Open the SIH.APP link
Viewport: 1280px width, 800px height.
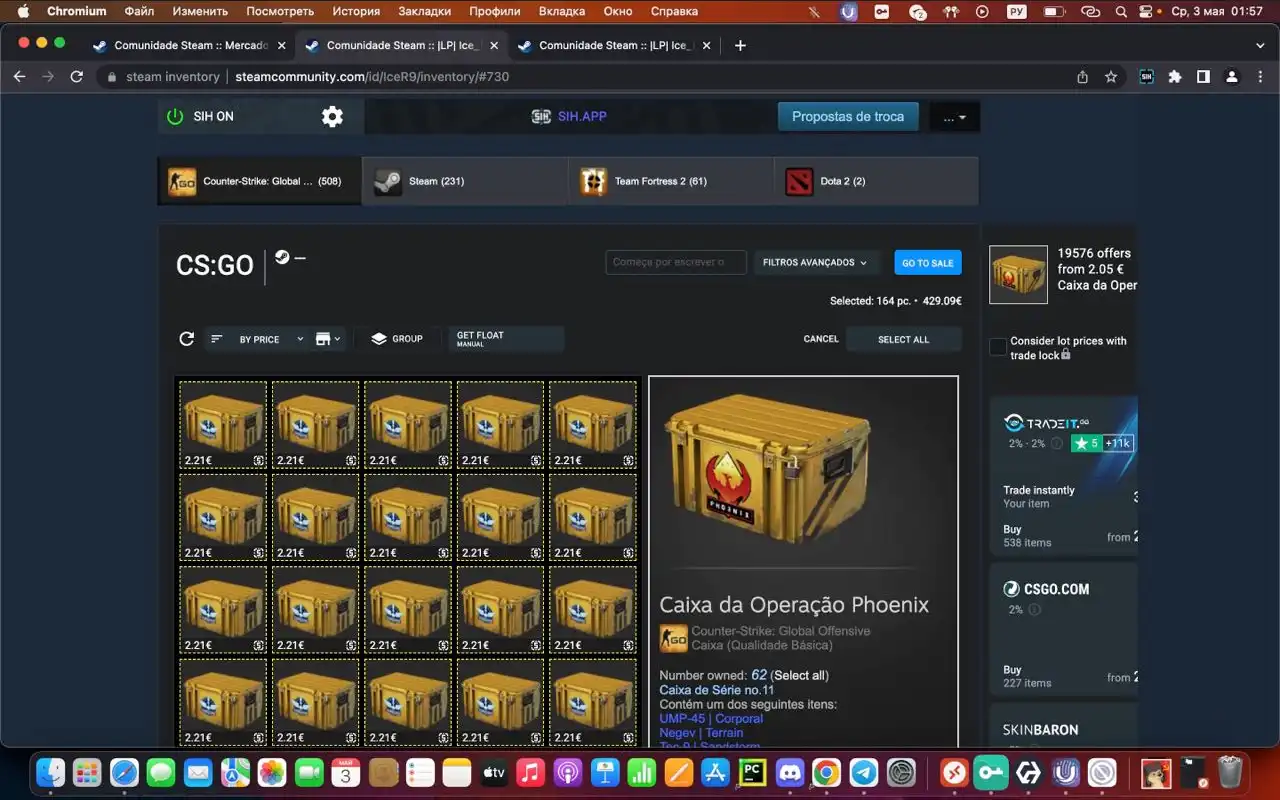(569, 117)
